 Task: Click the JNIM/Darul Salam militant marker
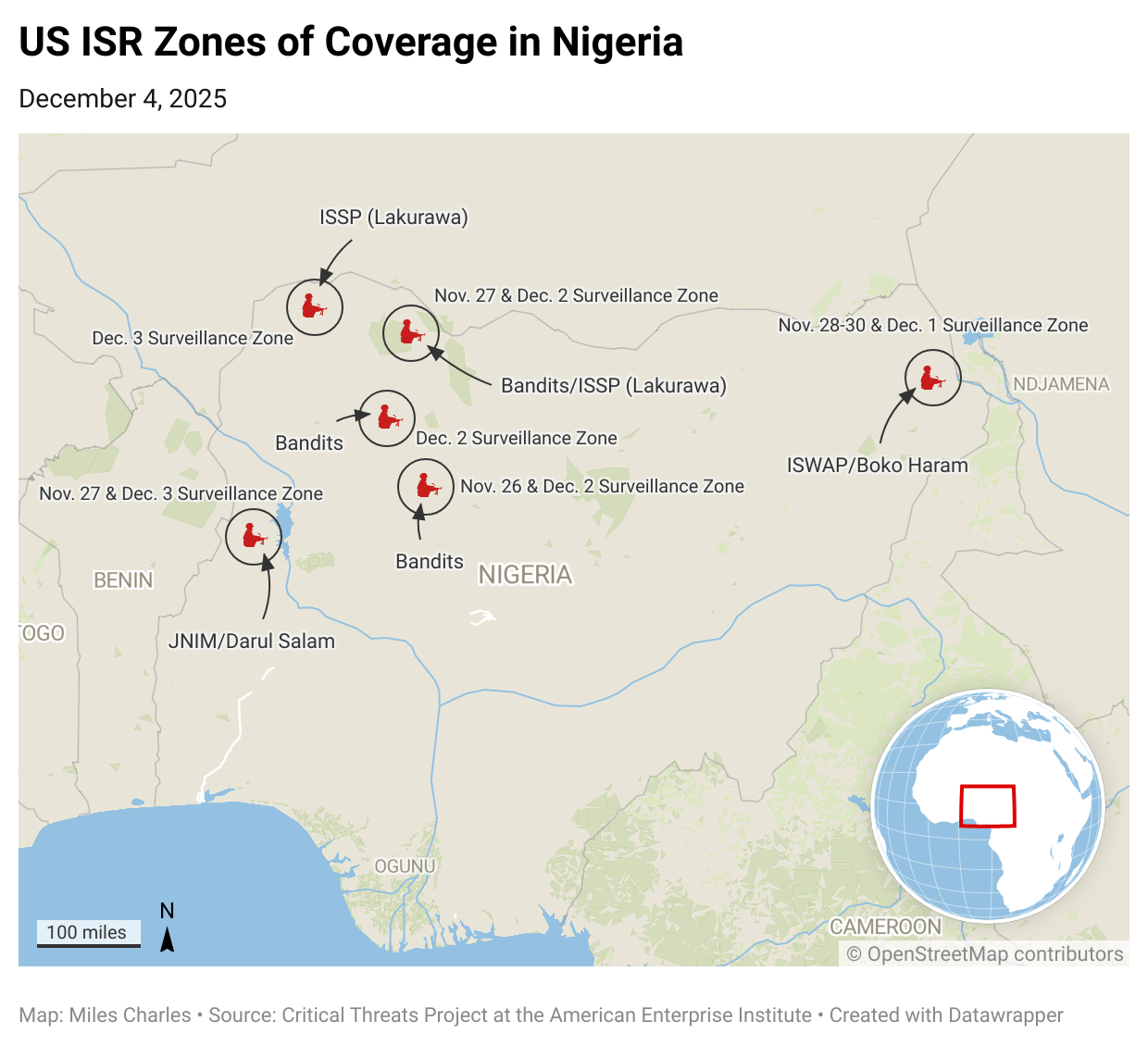point(254,536)
